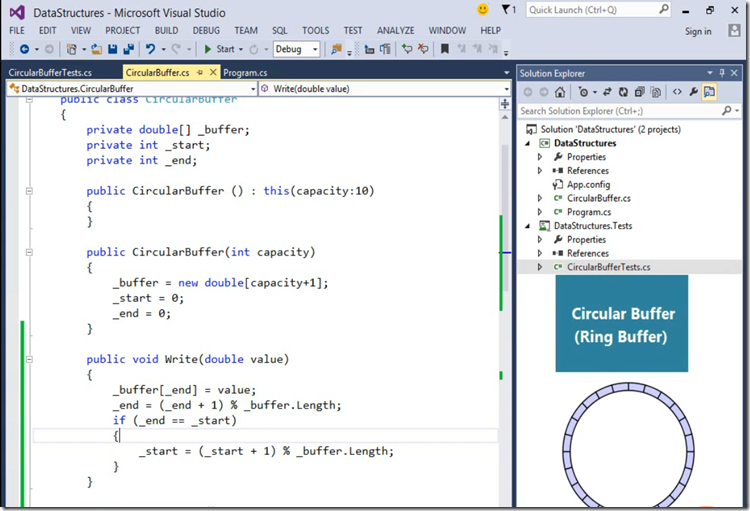Open the Debug configuration dropdown
Screen dimensions: 750x511
297,49
